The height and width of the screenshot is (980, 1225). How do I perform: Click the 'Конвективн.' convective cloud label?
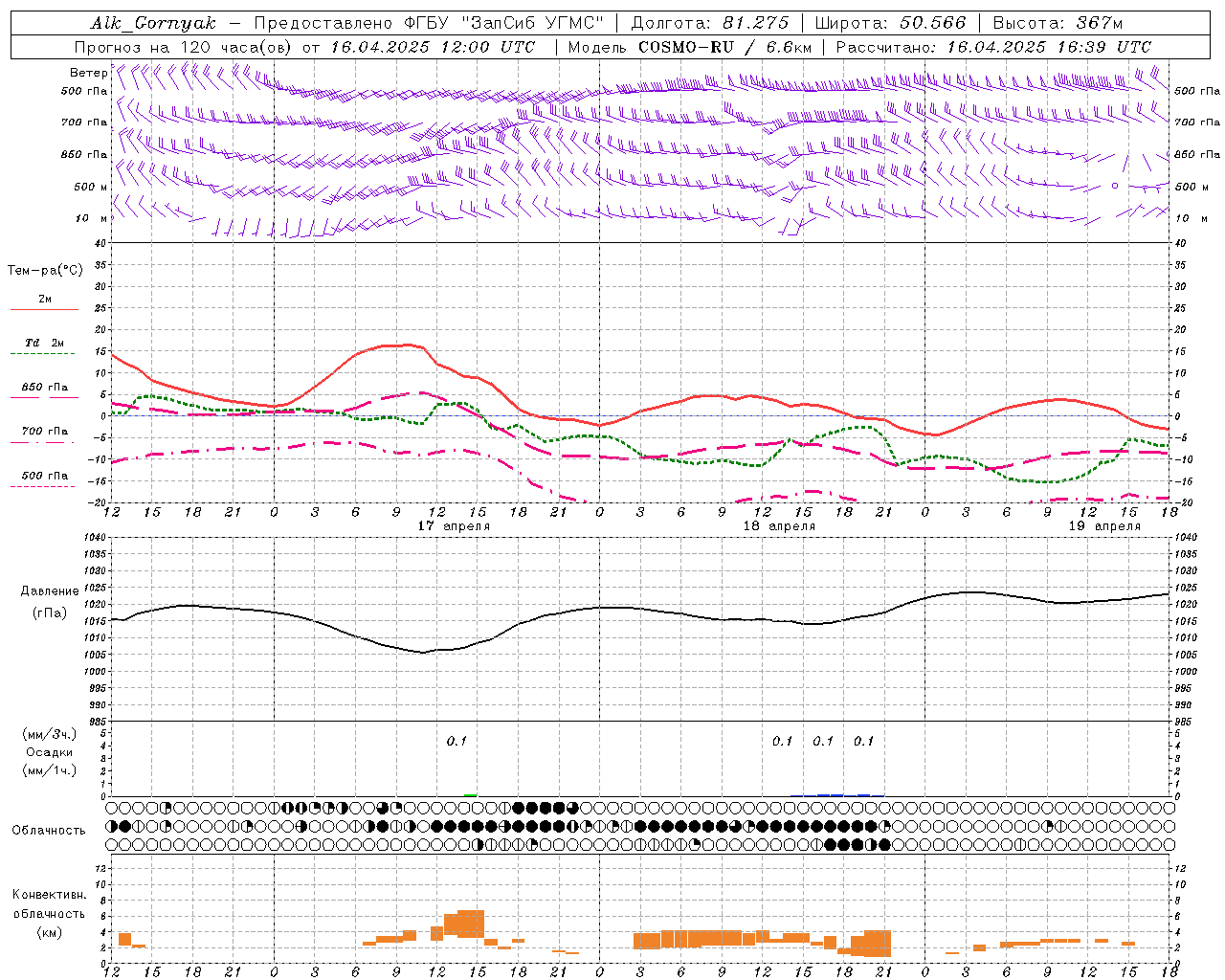(49, 895)
